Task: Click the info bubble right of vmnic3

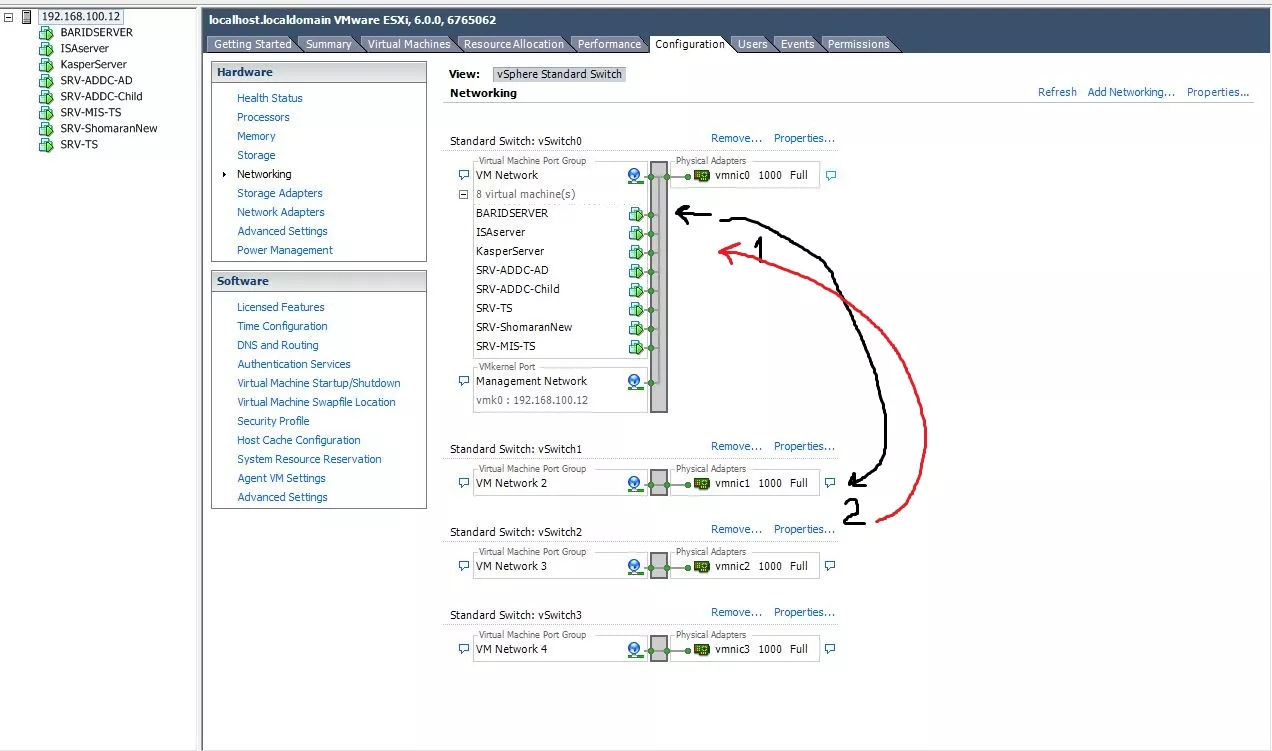Action: (830, 649)
